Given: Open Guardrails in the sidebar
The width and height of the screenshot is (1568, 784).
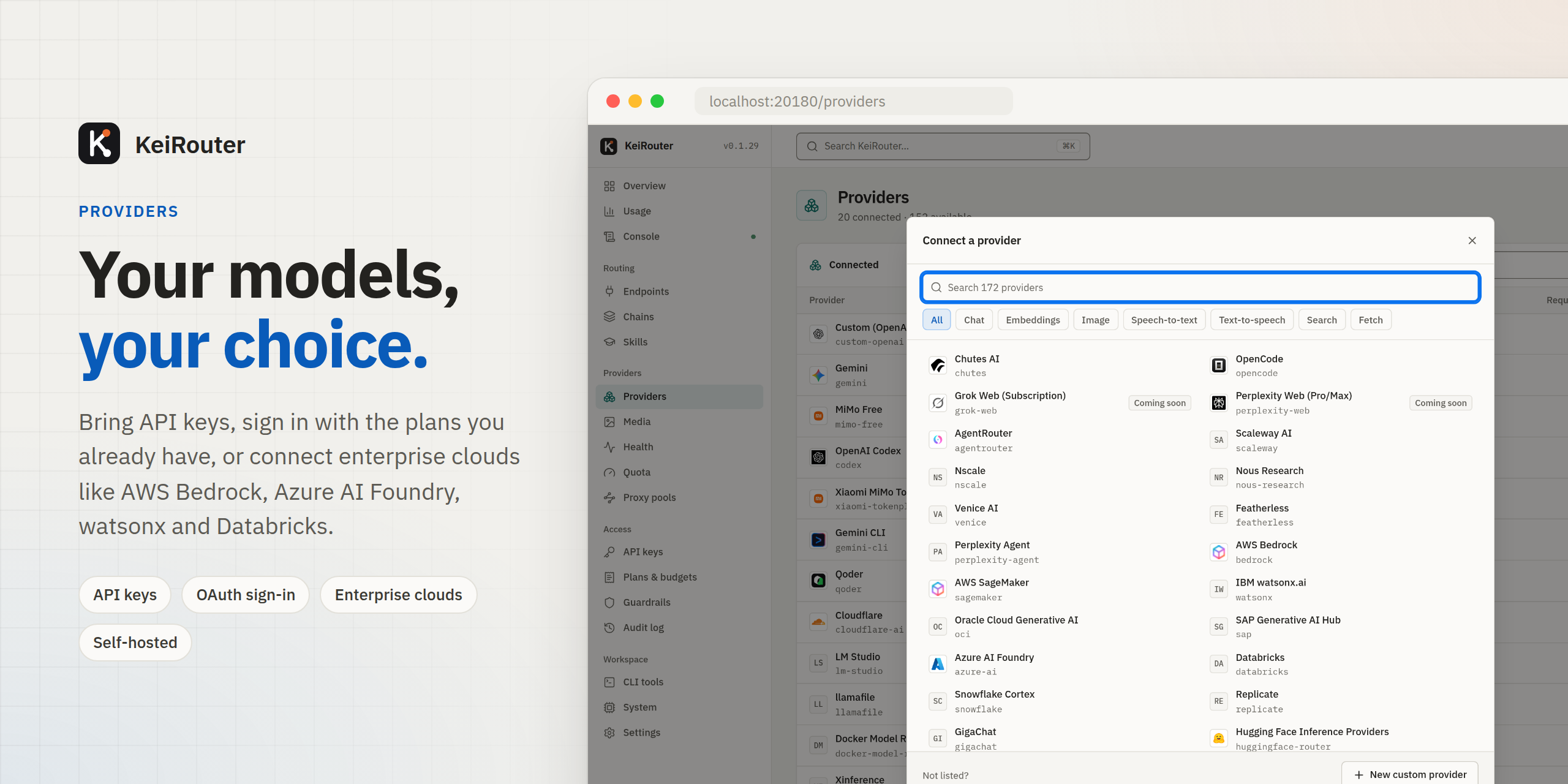Looking at the screenshot, I should tap(679, 602).
